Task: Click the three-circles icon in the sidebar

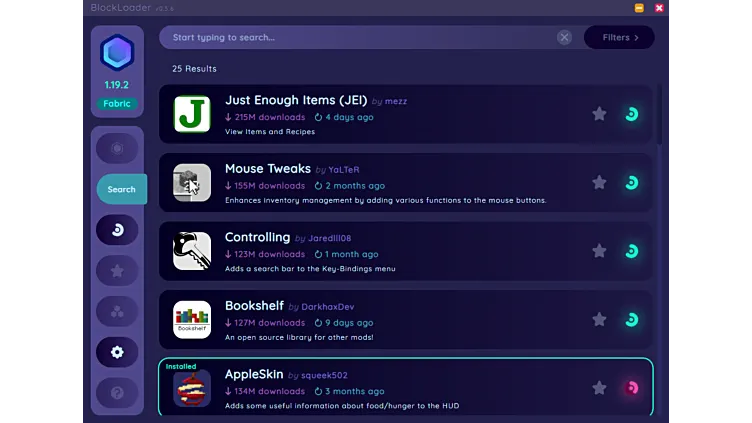Action: pos(117,311)
